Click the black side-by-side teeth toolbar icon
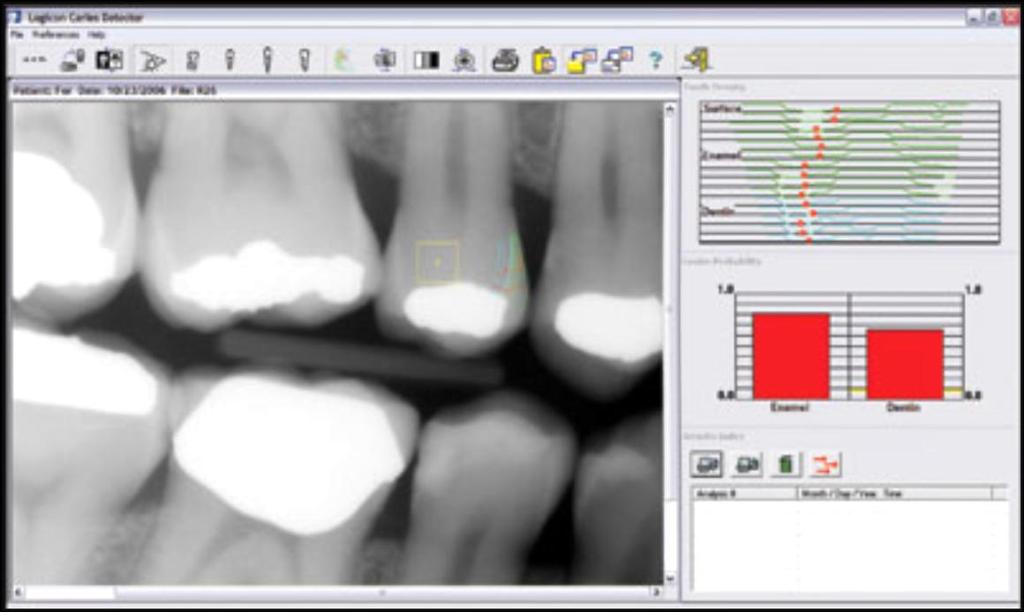This screenshot has height=612, width=1024. tap(110, 60)
